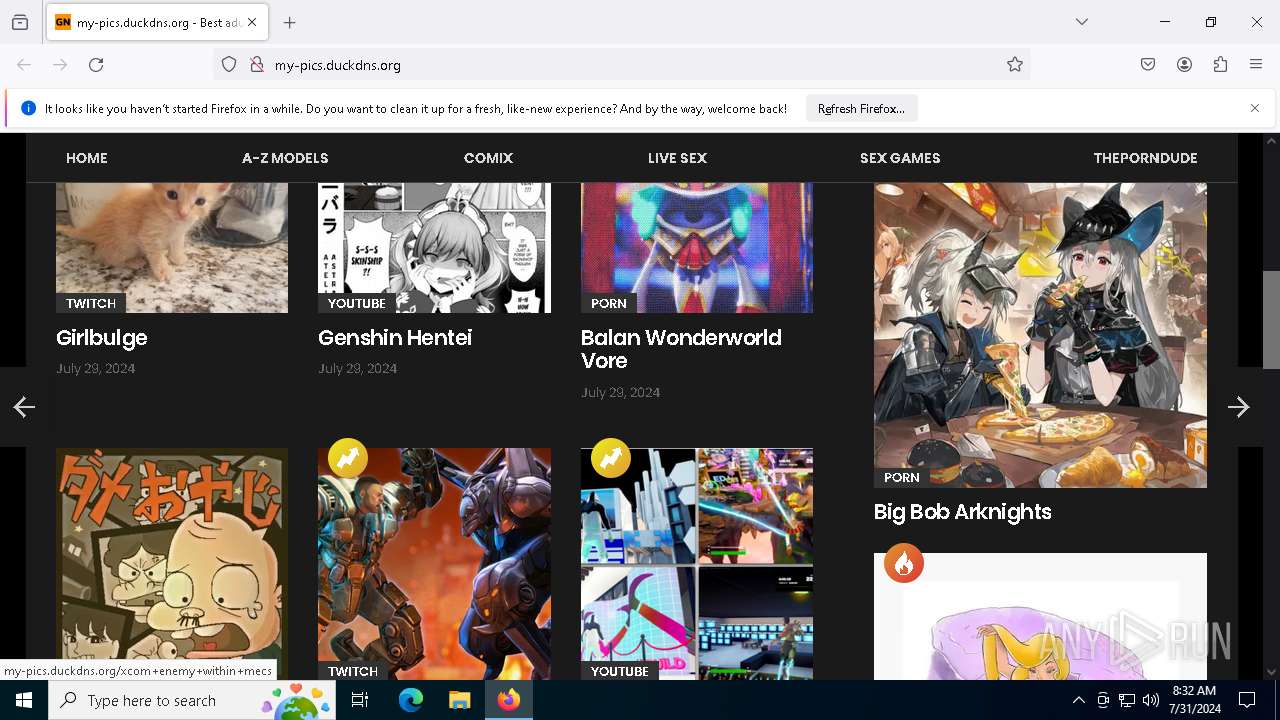Click the page vertical scrollbar thumb
The width and height of the screenshot is (1280, 720).
click(x=1271, y=320)
